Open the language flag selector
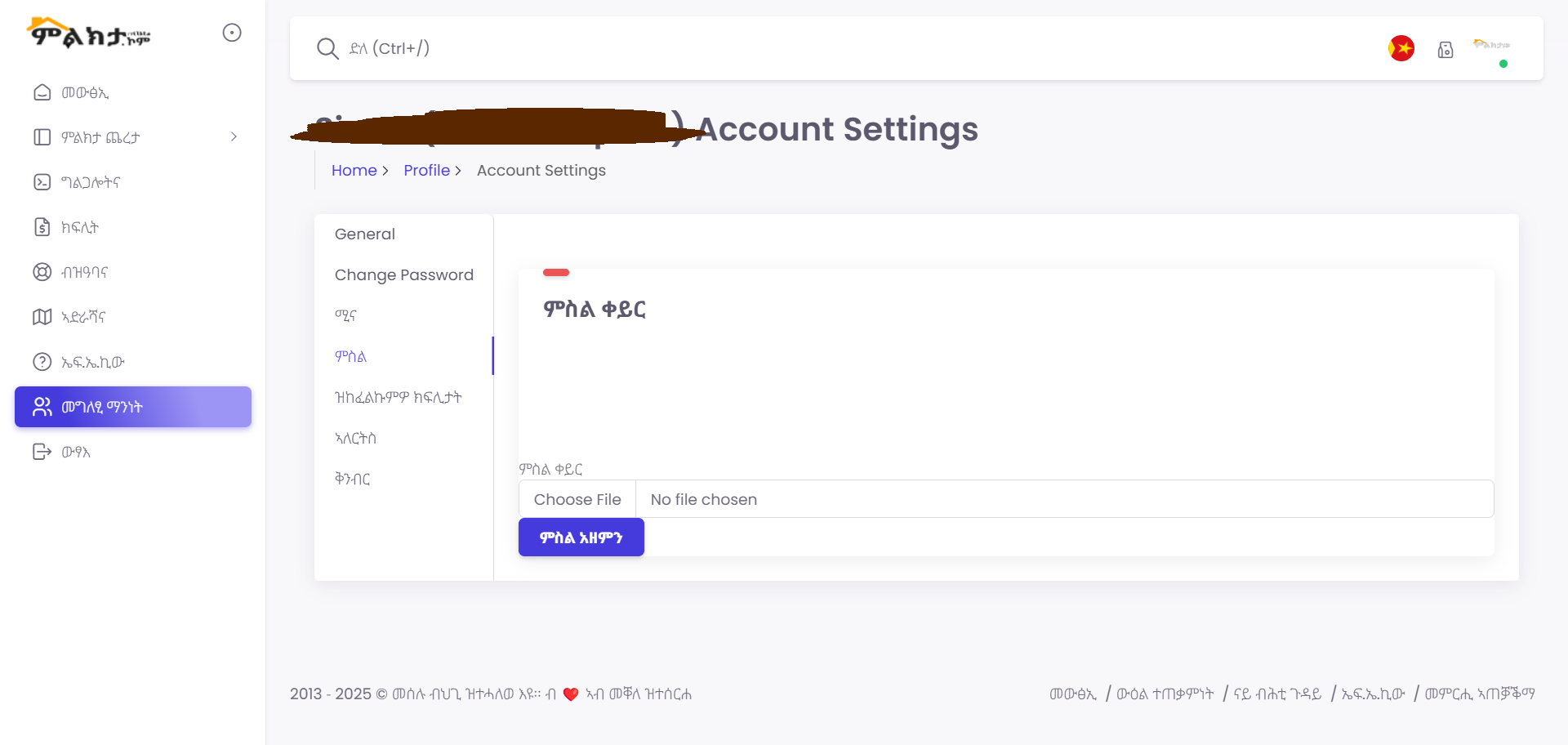Viewport: 1568px width, 745px height. point(1401,49)
